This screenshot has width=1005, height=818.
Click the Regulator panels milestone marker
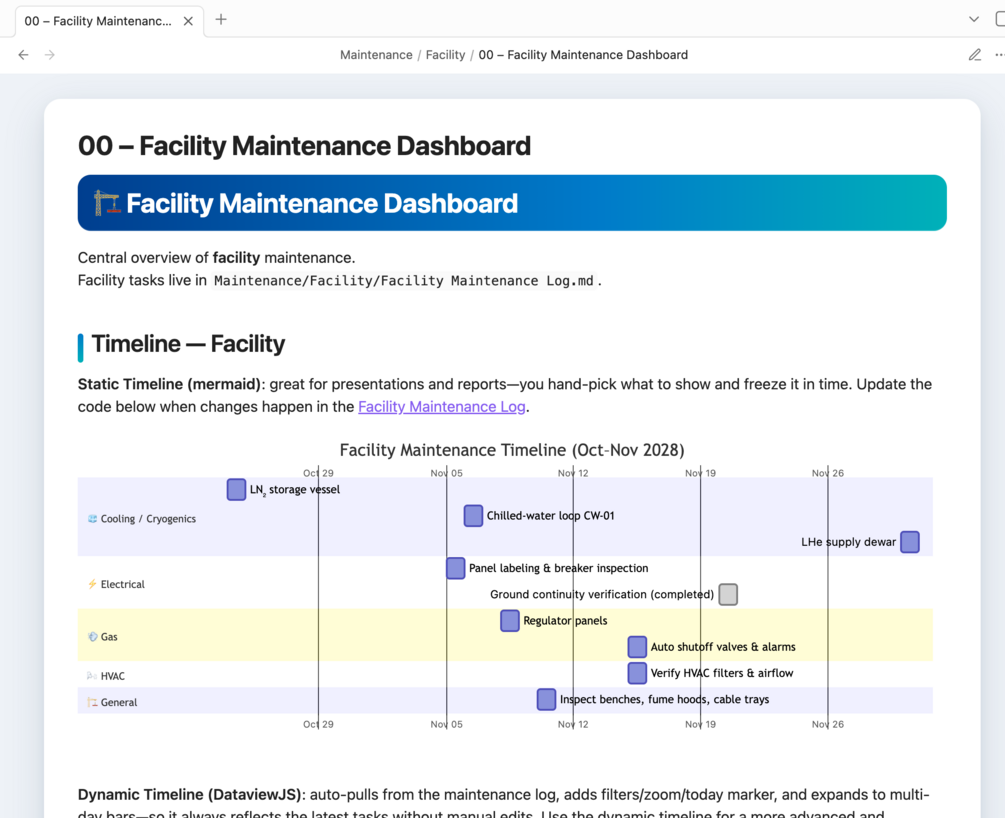pyautogui.click(x=510, y=621)
